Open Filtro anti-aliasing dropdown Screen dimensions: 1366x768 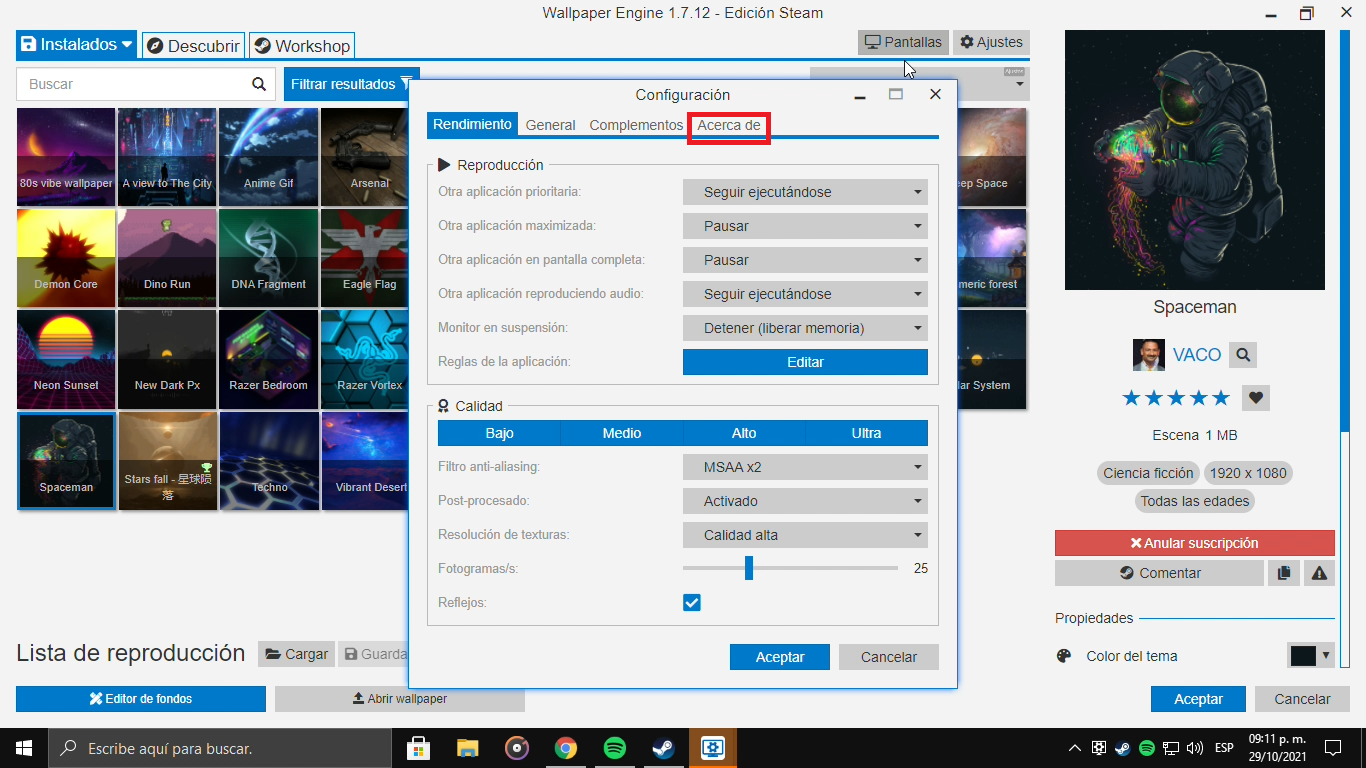(805, 467)
